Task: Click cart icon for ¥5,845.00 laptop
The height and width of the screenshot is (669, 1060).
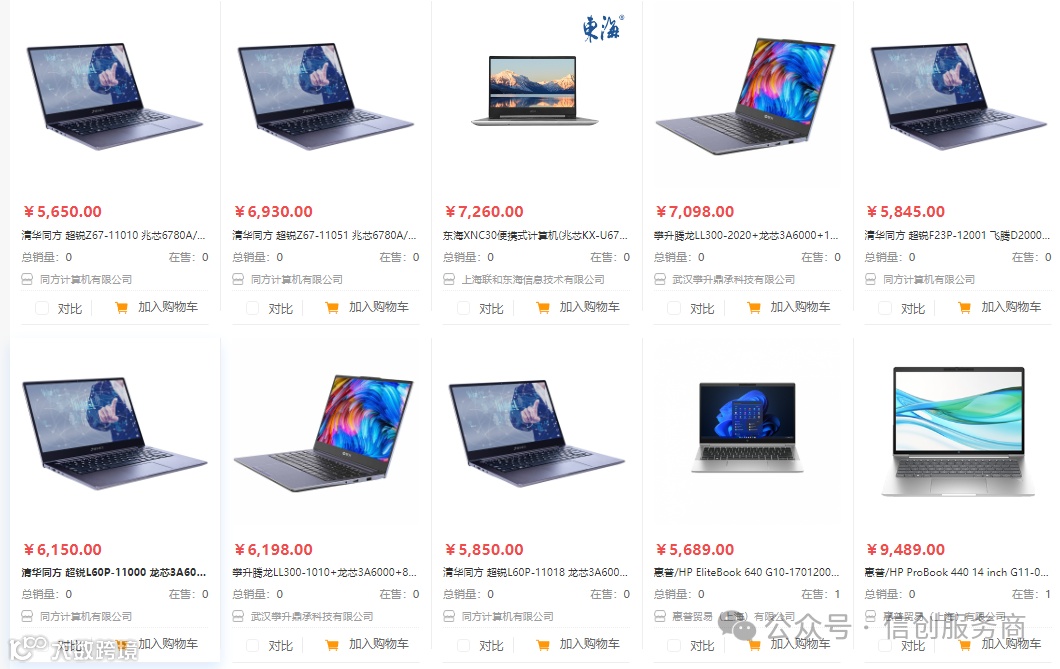Action: (x=965, y=307)
